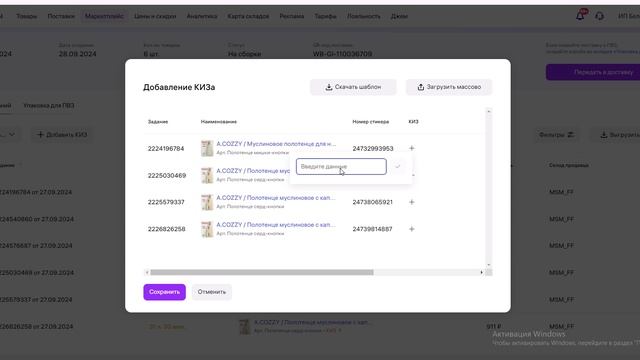This screenshot has width=640, height=360.
Task: Open the Аналитика menu
Action: pyautogui.click(x=202, y=16)
